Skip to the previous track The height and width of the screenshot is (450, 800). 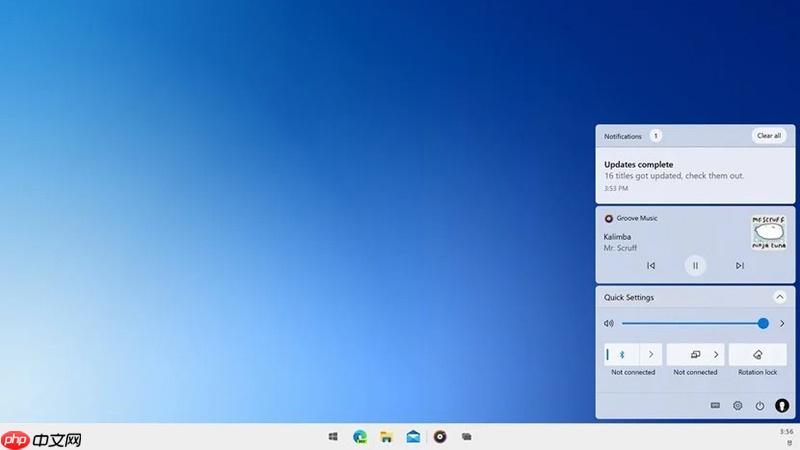tap(651, 265)
